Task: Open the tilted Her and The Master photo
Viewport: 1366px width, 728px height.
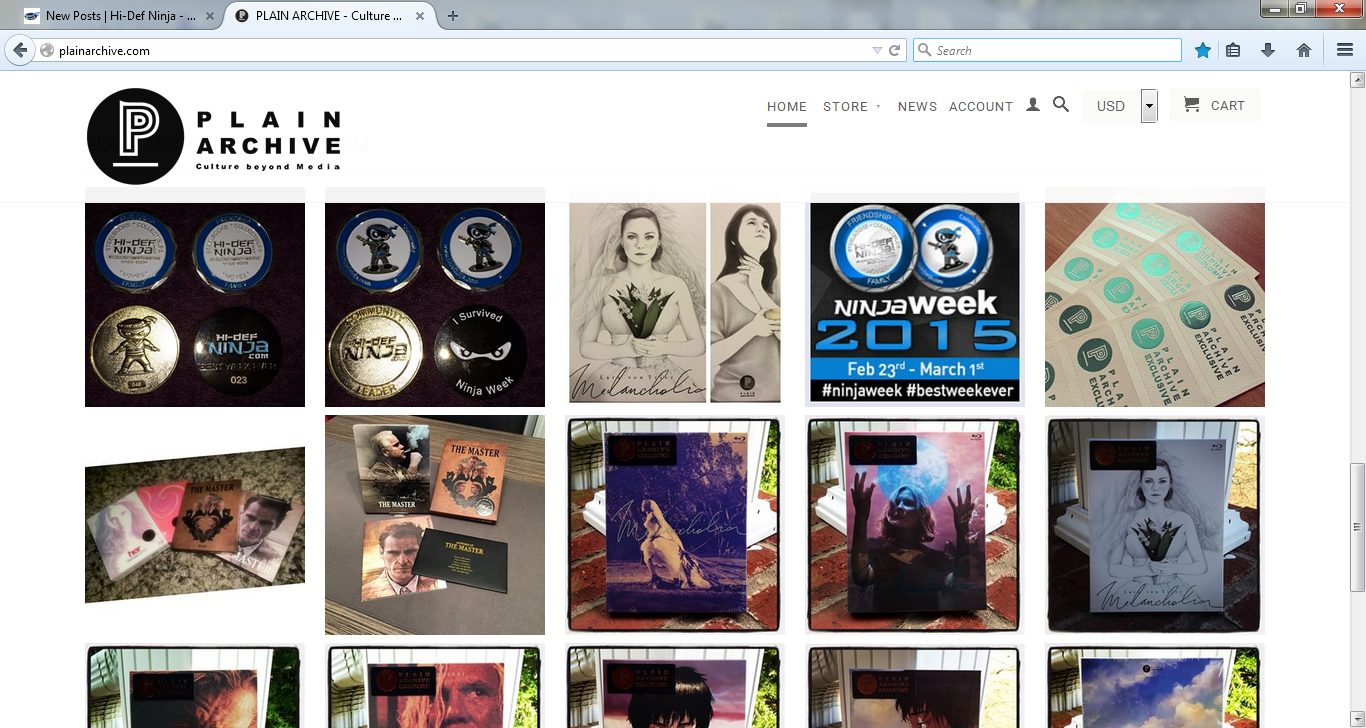Action: (x=195, y=525)
